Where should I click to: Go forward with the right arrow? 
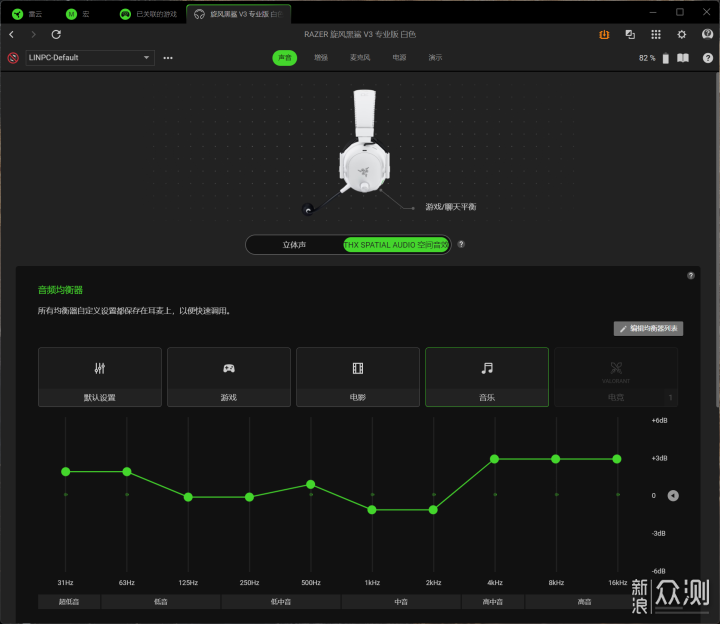(x=34, y=34)
